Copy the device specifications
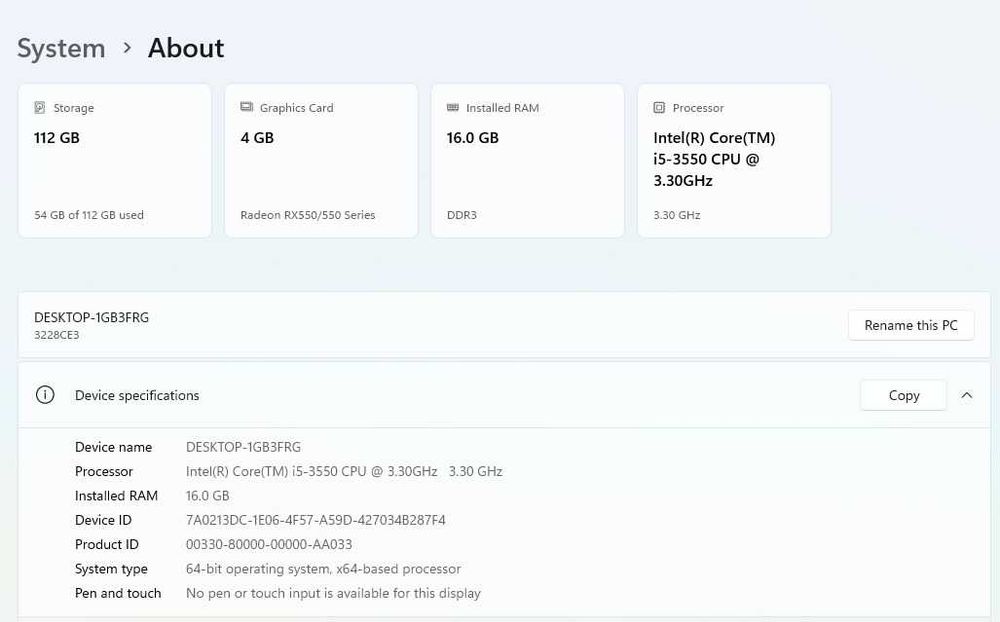1000x622 pixels. coord(903,395)
